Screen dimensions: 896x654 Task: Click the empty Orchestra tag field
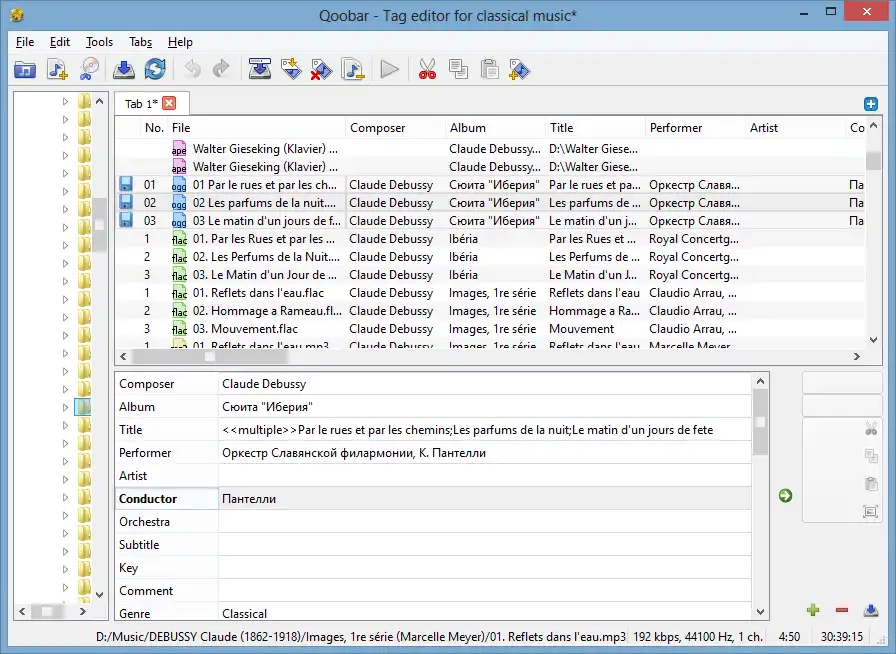click(484, 522)
